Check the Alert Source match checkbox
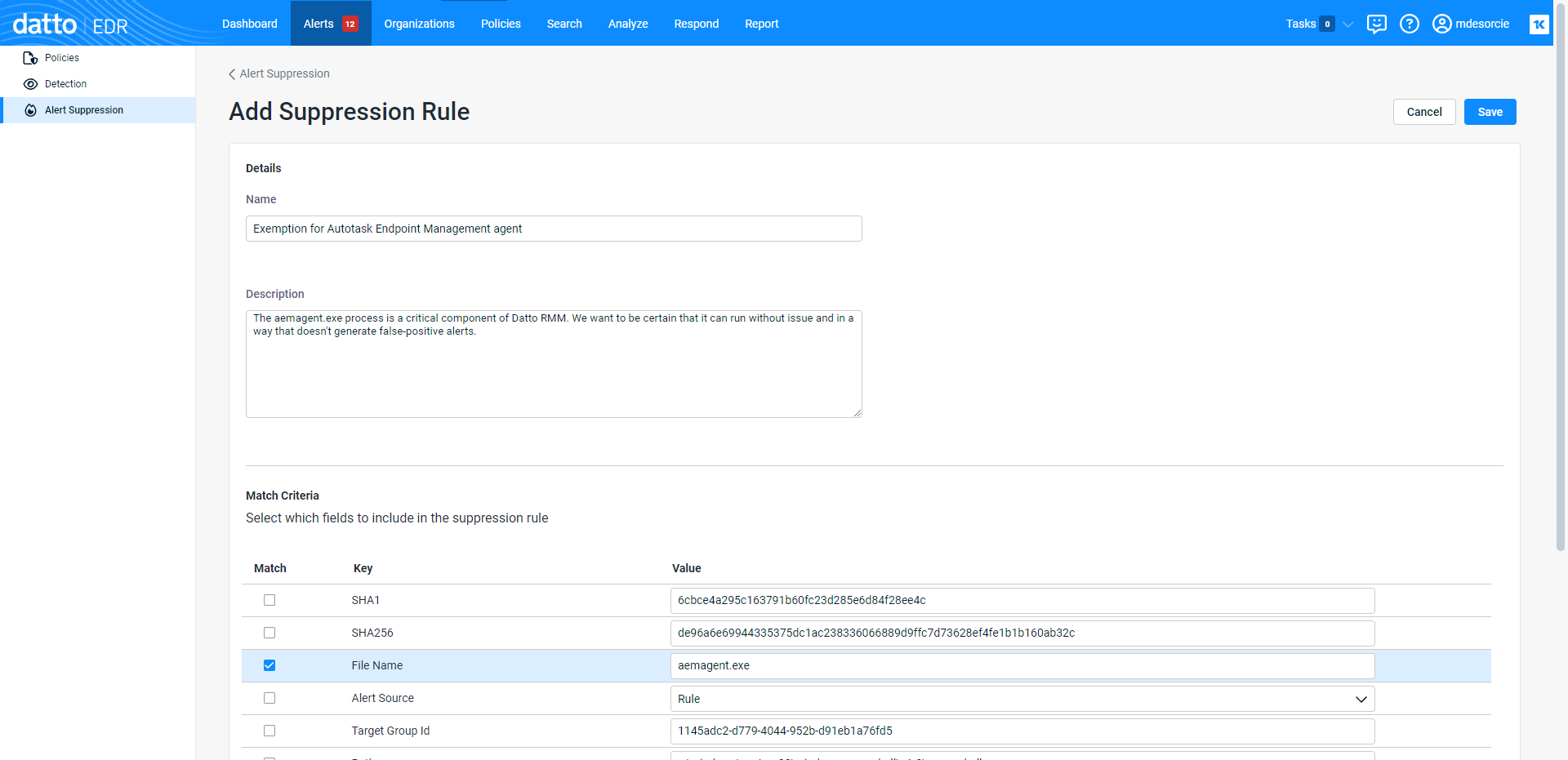This screenshot has height=760, width=1568. click(x=269, y=698)
